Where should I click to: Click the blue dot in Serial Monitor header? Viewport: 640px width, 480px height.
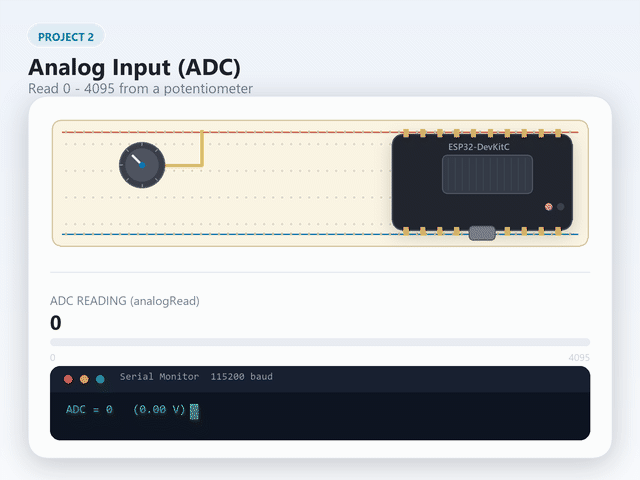pos(100,379)
